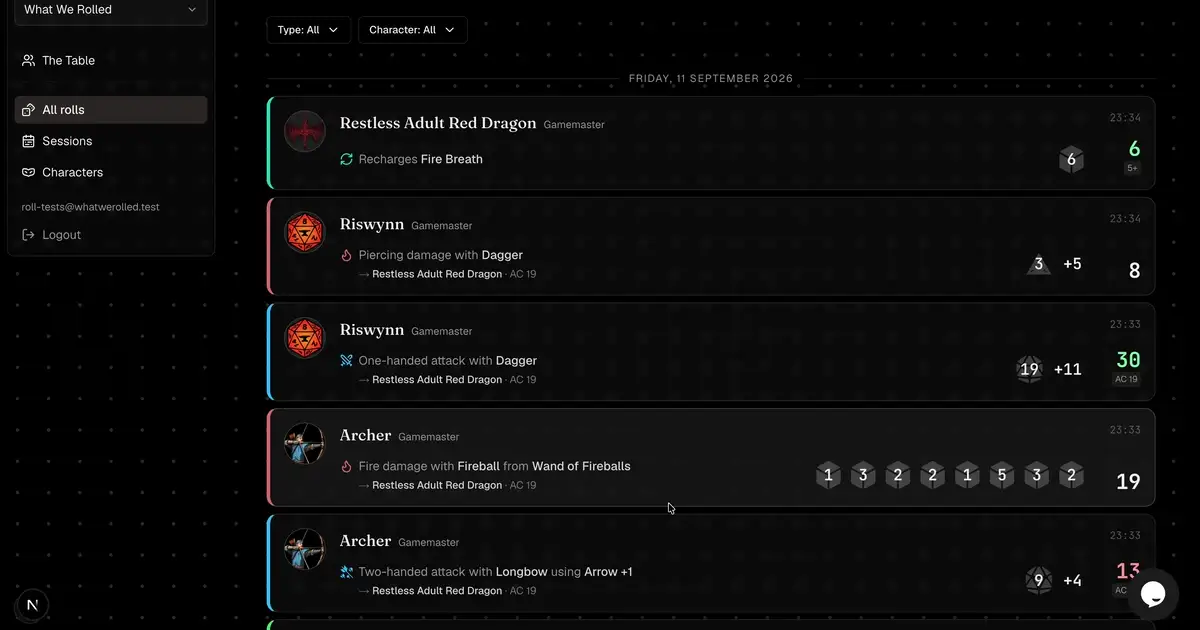Click the dice icon beside All rolls
1200x630 pixels.
tap(29, 110)
